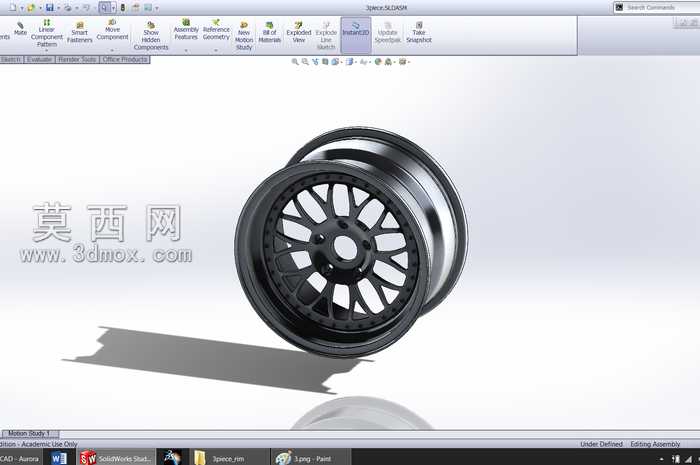Open Bill of Materials

(270, 32)
